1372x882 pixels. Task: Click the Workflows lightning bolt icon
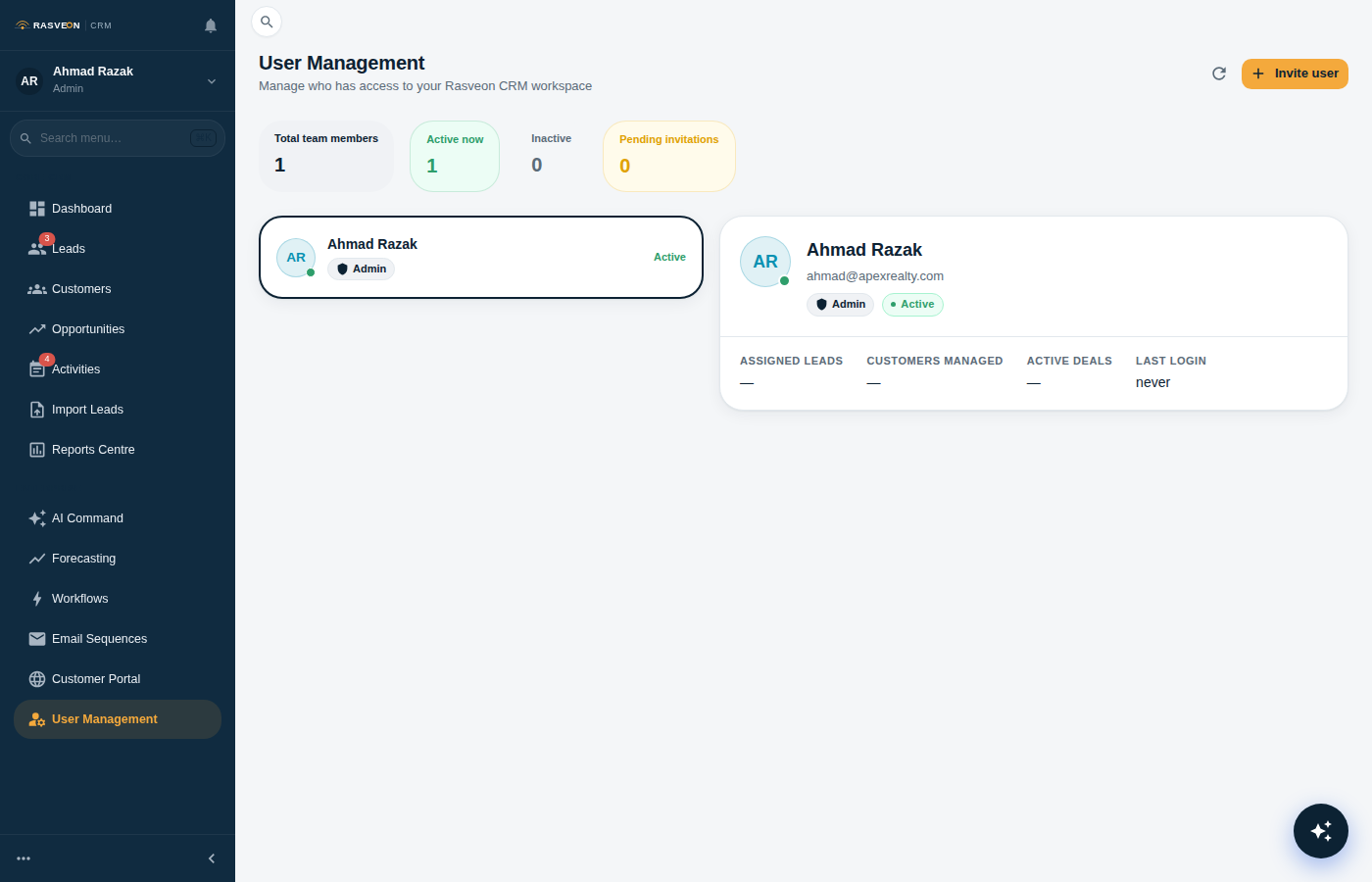pos(37,599)
